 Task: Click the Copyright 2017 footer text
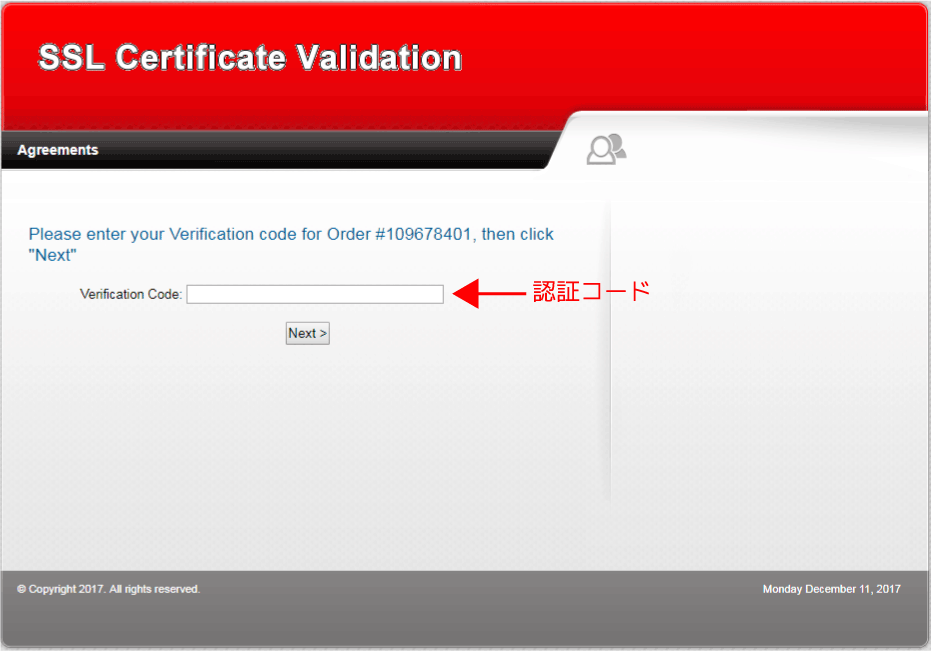click(x=108, y=589)
